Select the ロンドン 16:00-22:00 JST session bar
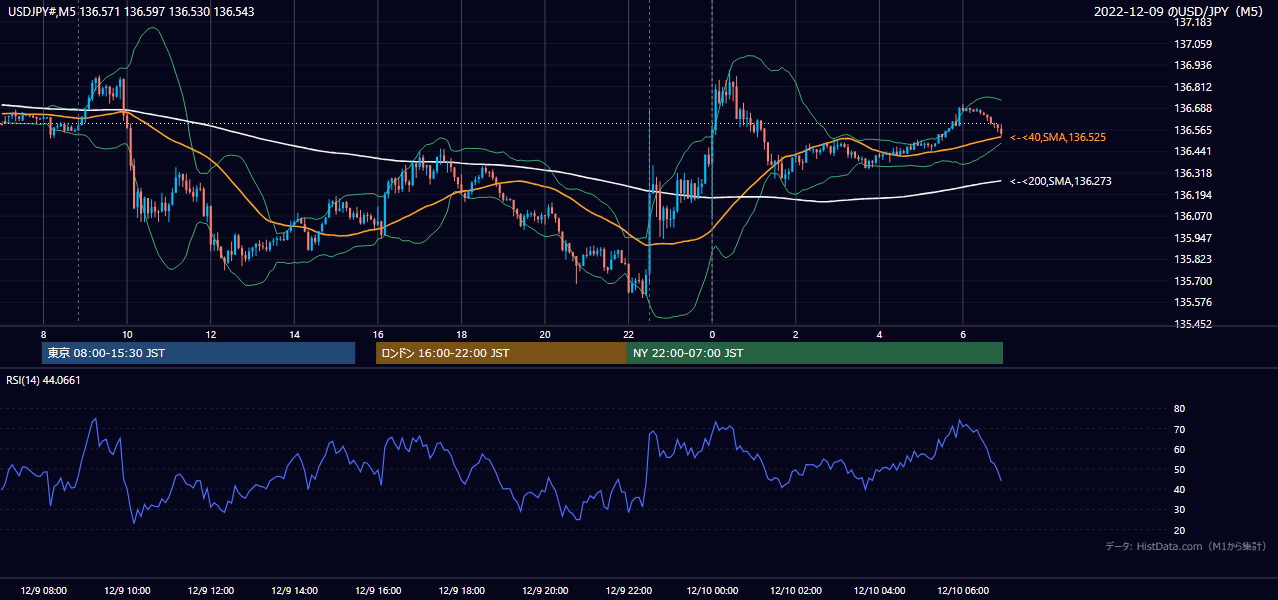The height and width of the screenshot is (600, 1278). pos(501,353)
